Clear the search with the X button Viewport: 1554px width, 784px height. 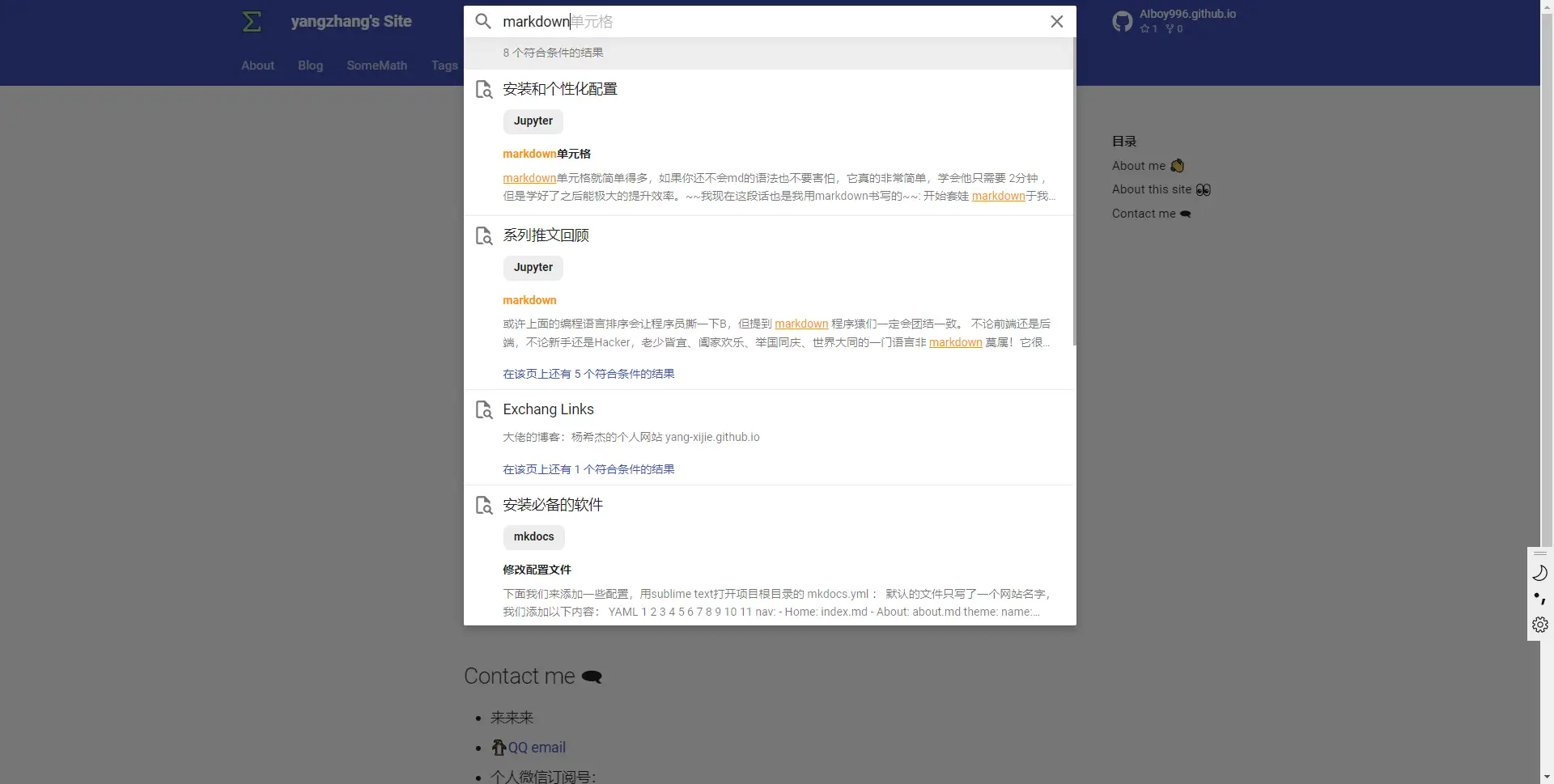point(1057,21)
